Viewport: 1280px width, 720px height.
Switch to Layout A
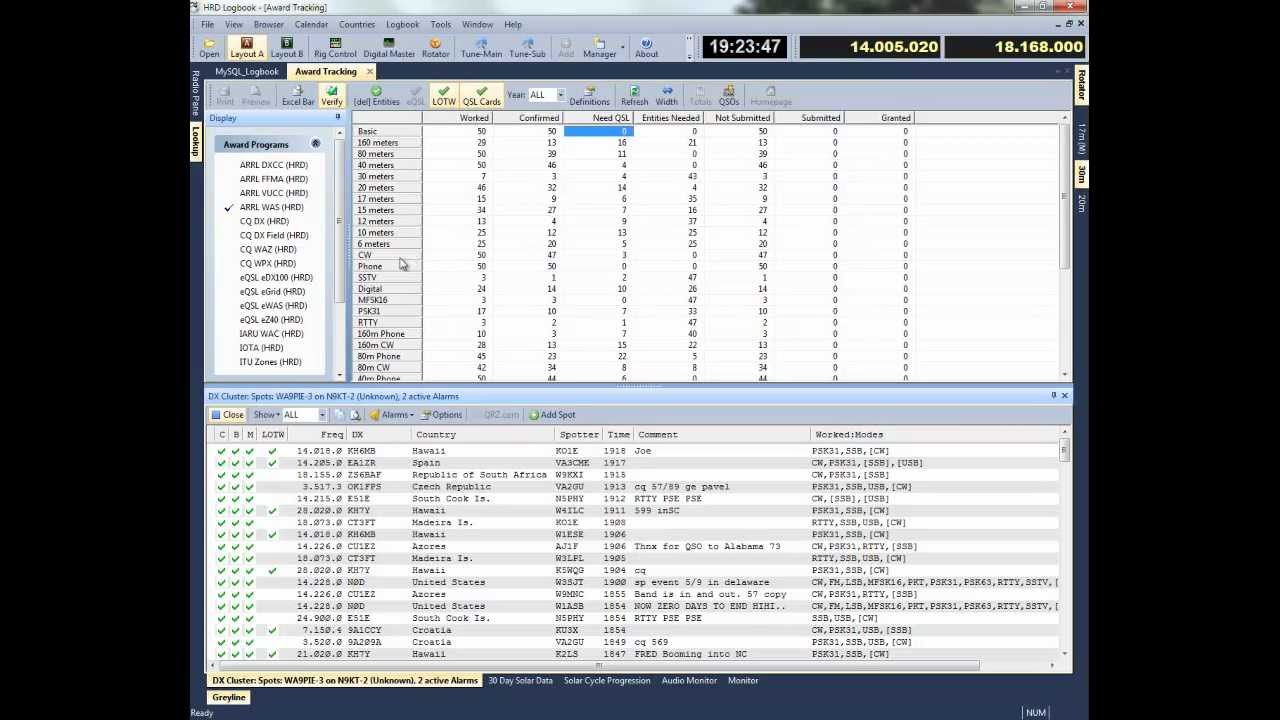[246, 48]
